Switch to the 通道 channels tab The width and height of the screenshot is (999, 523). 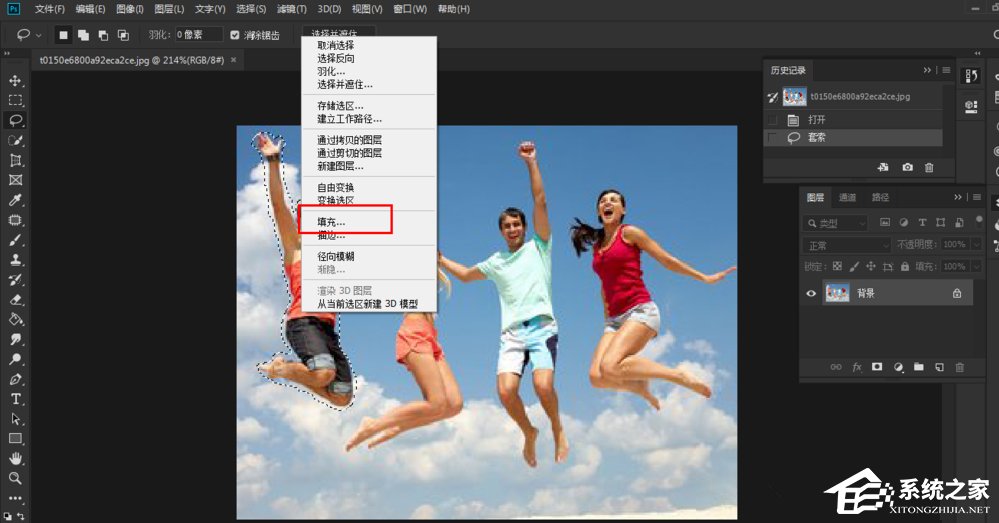pos(847,198)
